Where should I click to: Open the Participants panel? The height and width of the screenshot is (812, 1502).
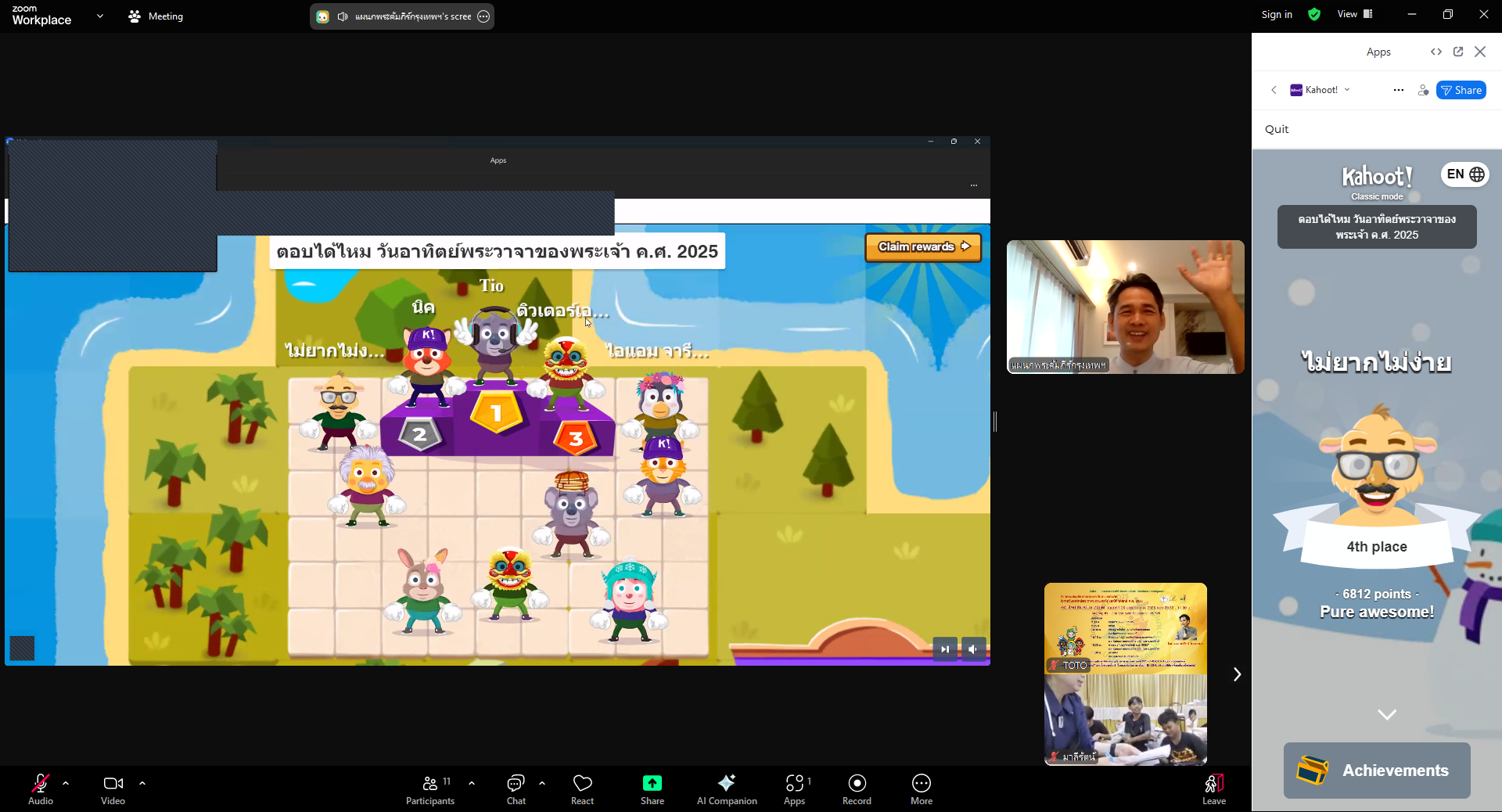[430, 789]
